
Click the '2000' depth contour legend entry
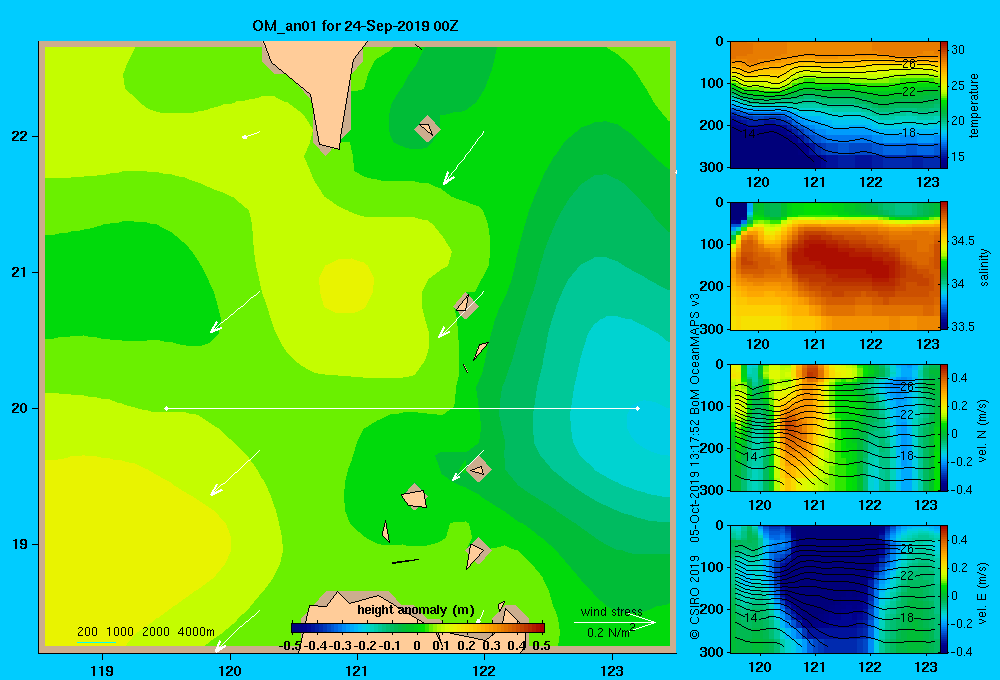[x=156, y=632]
